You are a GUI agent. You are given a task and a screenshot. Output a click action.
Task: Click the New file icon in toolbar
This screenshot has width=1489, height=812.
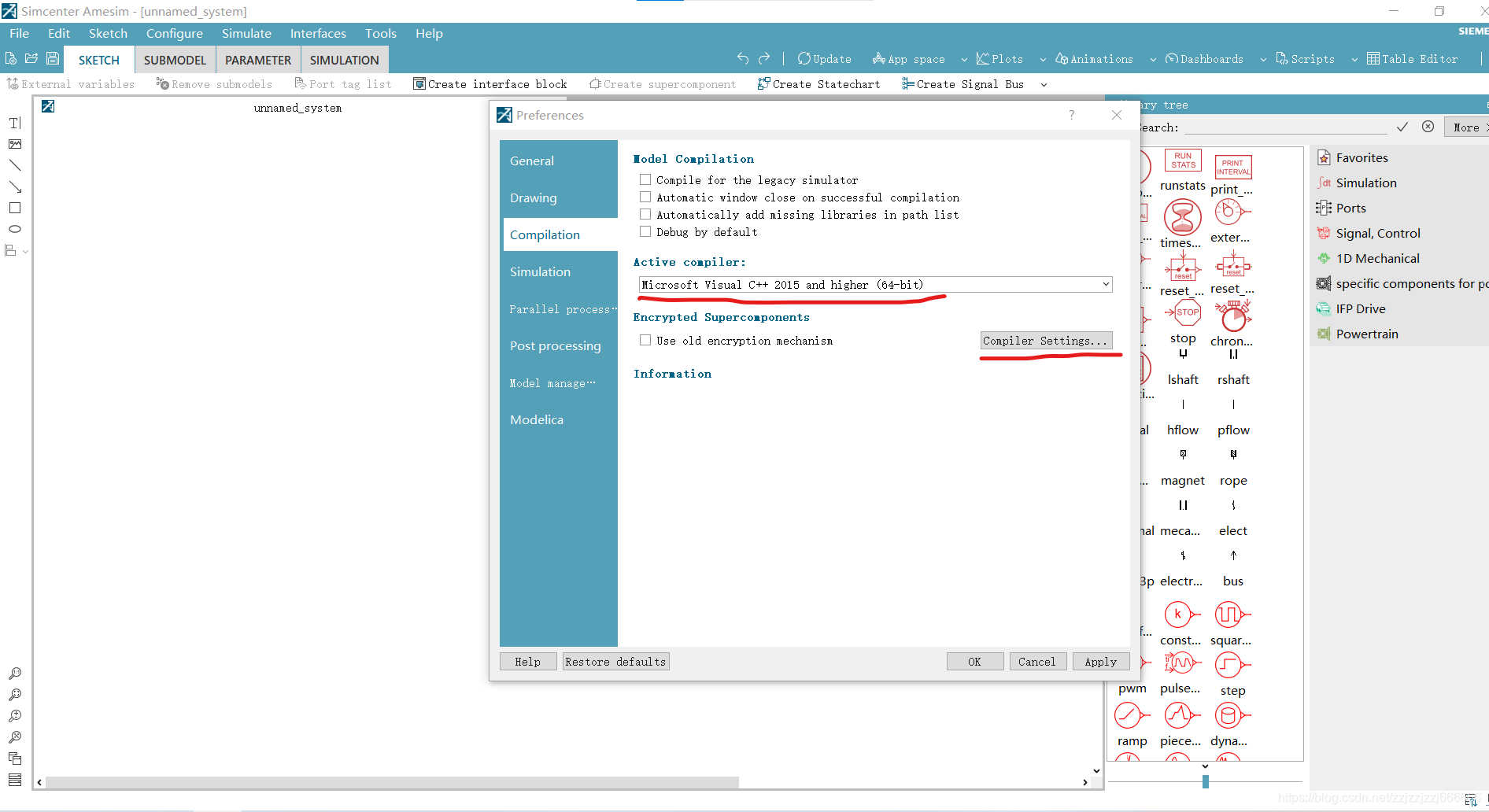(x=11, y=59)
